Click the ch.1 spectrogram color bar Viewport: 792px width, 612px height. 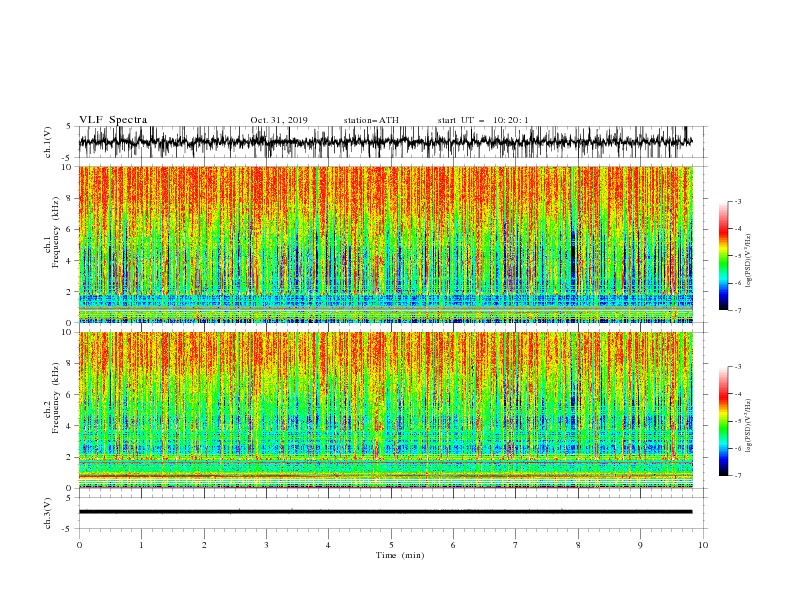click(x=723, y=256)
